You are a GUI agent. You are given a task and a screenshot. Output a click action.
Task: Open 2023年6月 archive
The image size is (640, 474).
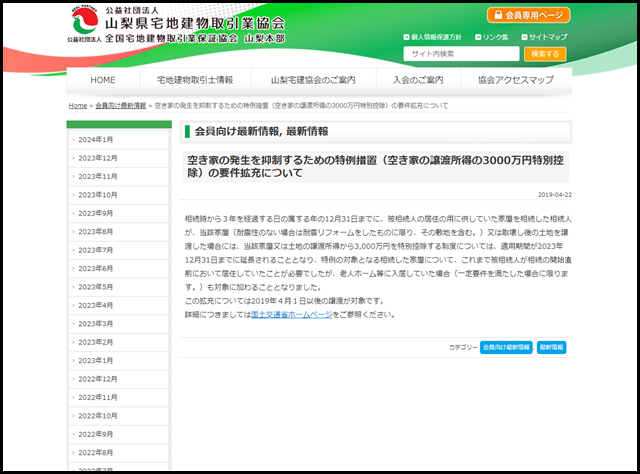coord(118,268)
